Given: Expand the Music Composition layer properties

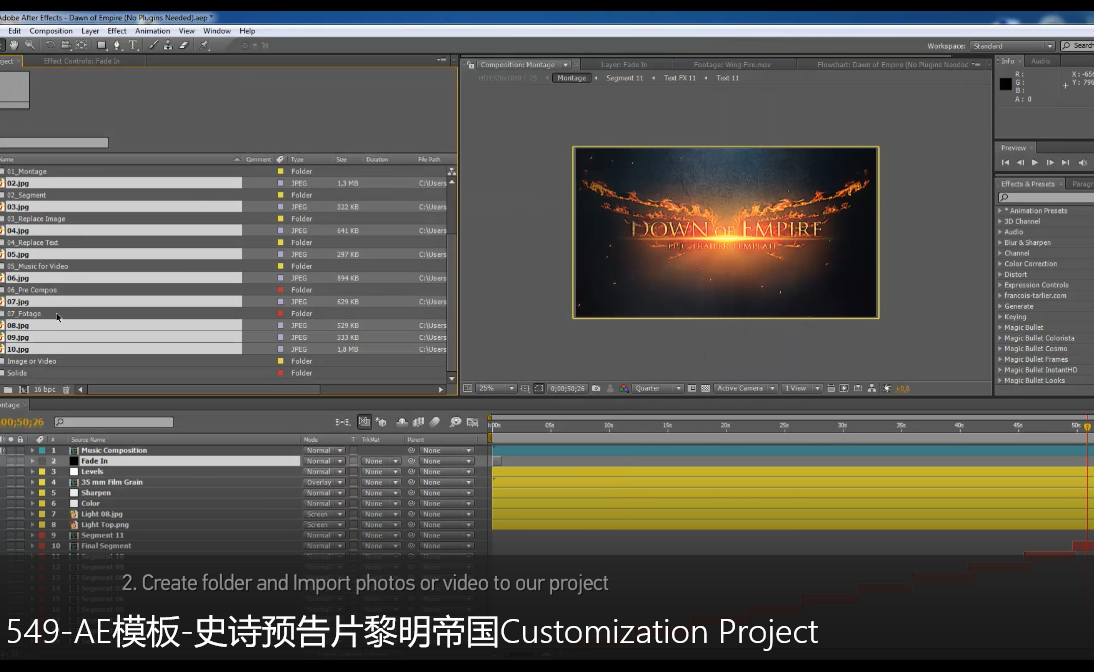Looking at the screenshot, I should 32,451.
